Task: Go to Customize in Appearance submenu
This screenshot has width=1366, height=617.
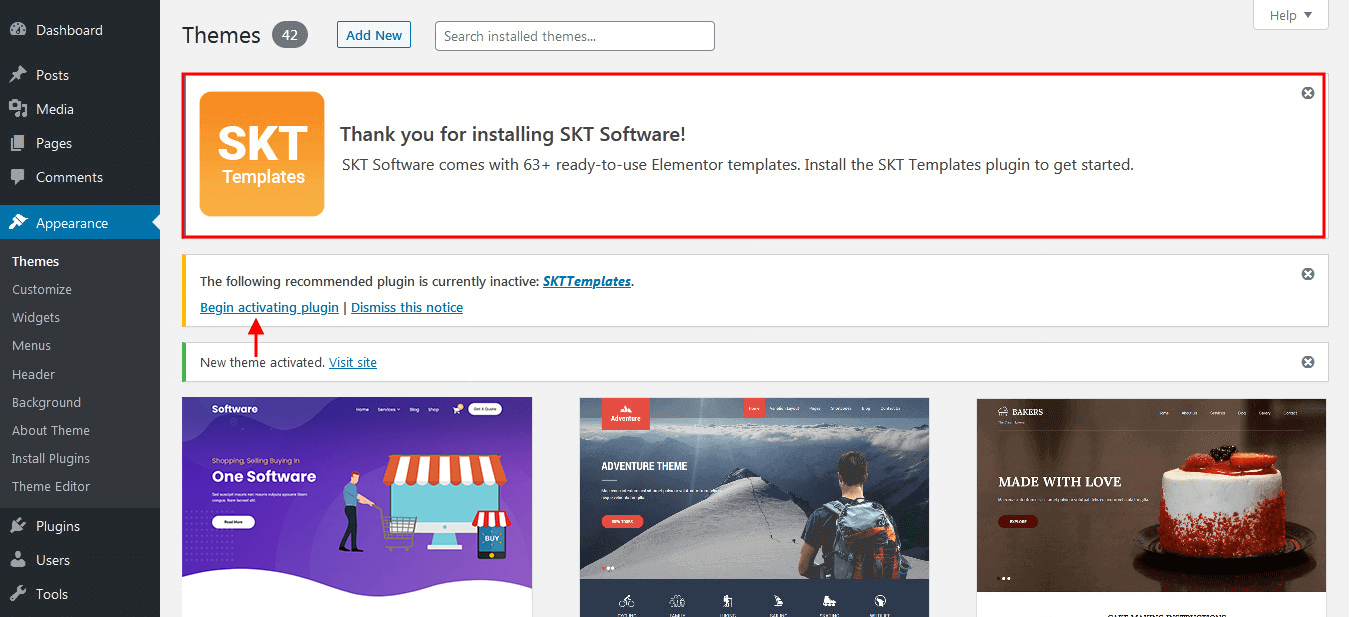Action: 42,289
